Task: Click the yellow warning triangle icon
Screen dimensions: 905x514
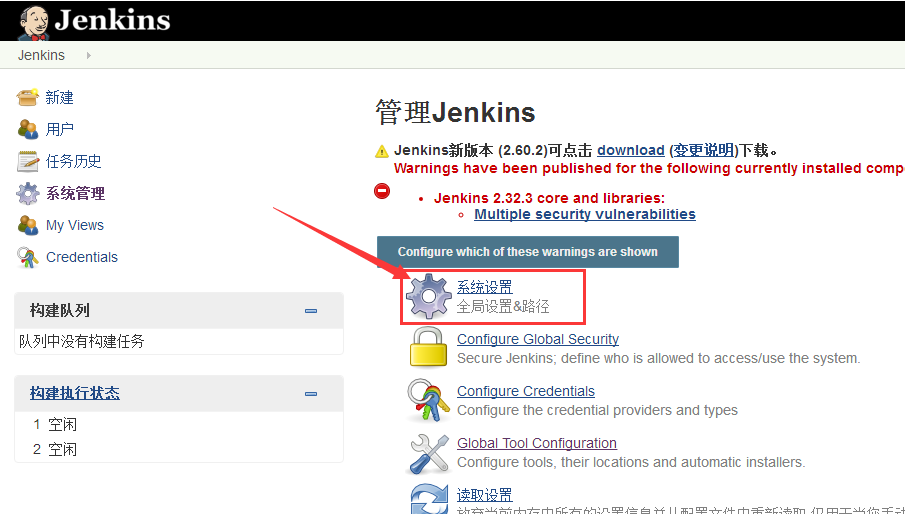Action: pos(382,152)
